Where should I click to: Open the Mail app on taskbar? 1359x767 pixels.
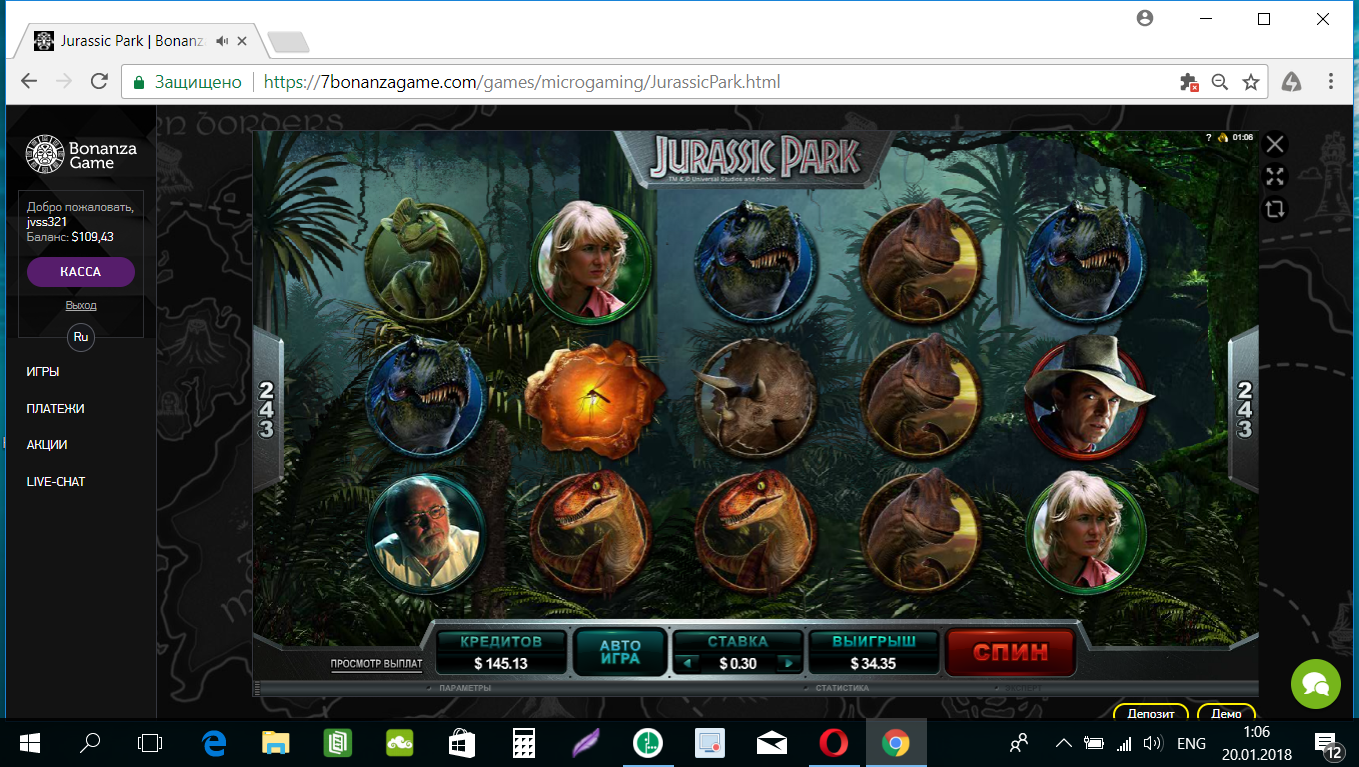pos(771,743)
